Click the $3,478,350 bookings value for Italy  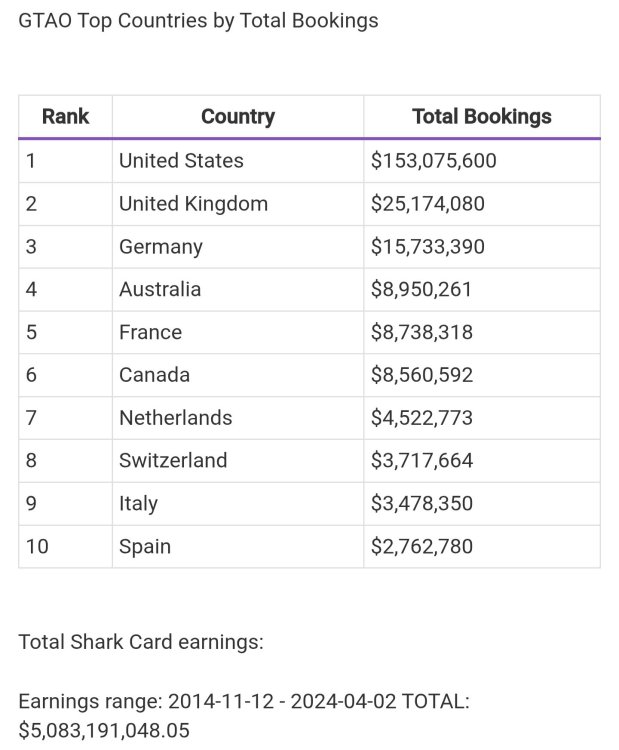[x=421, y=504]
